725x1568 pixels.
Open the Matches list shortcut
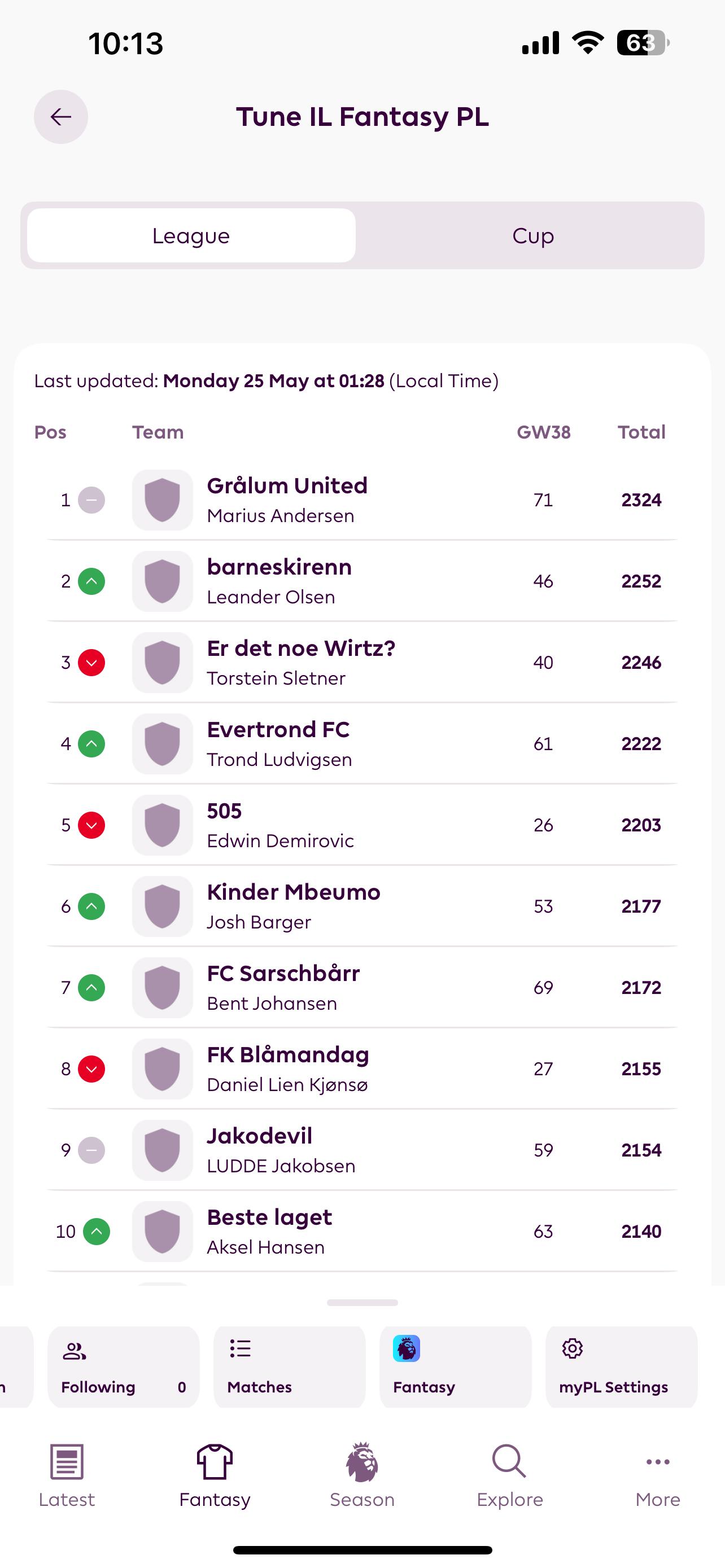[290, 1367]
